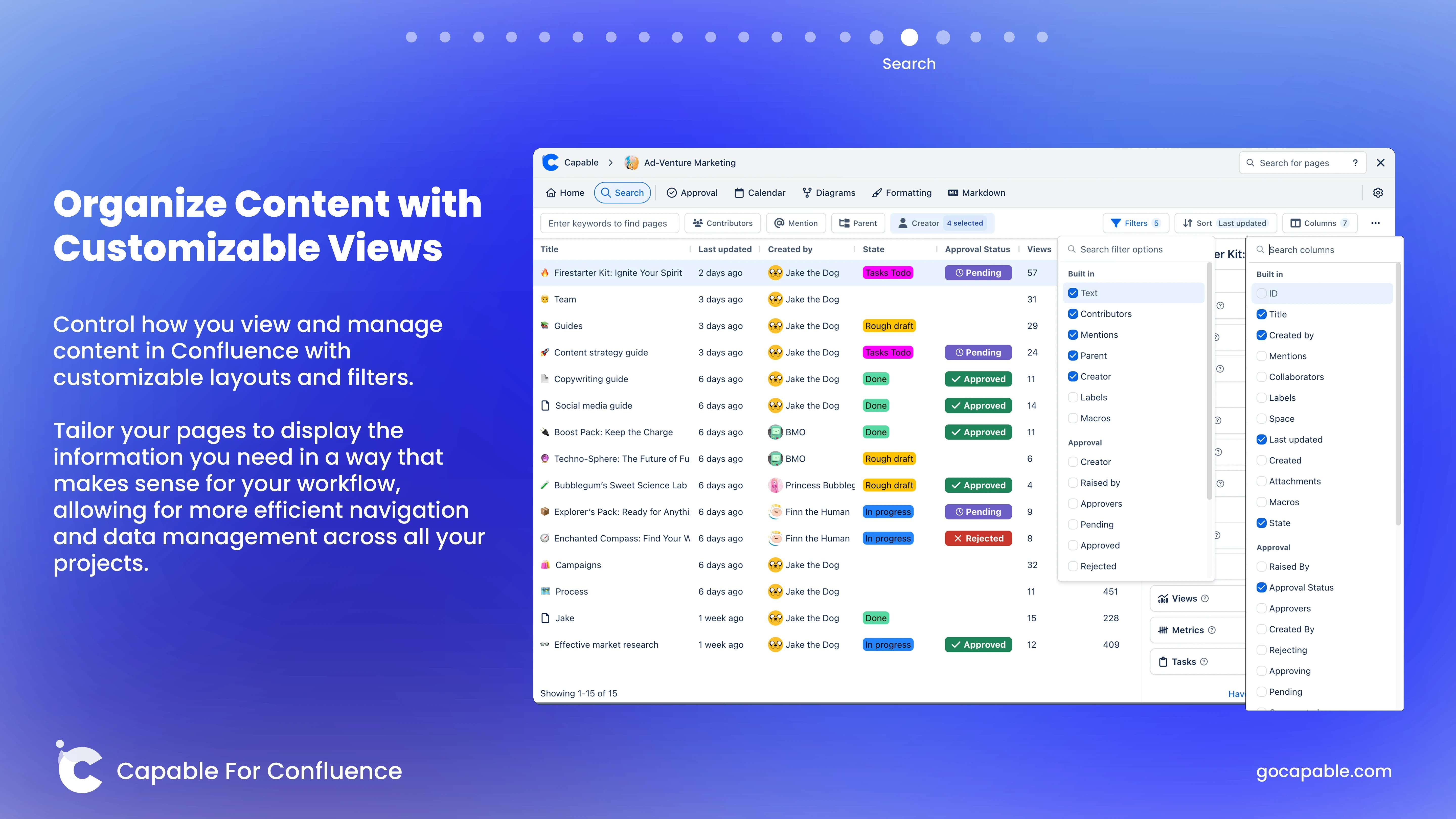Click the Views chart icon in sidebar
The width and height of the screenshot is (1456, 819).
pos(1163,599)
